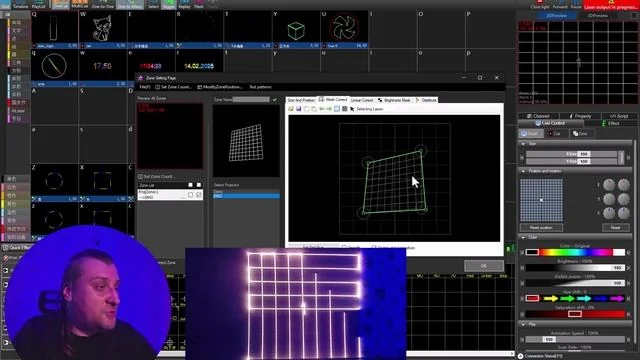640x360 pixels.
Task: Click the Forward icon in top right toolbar
Action: click(x=560, y=4)
